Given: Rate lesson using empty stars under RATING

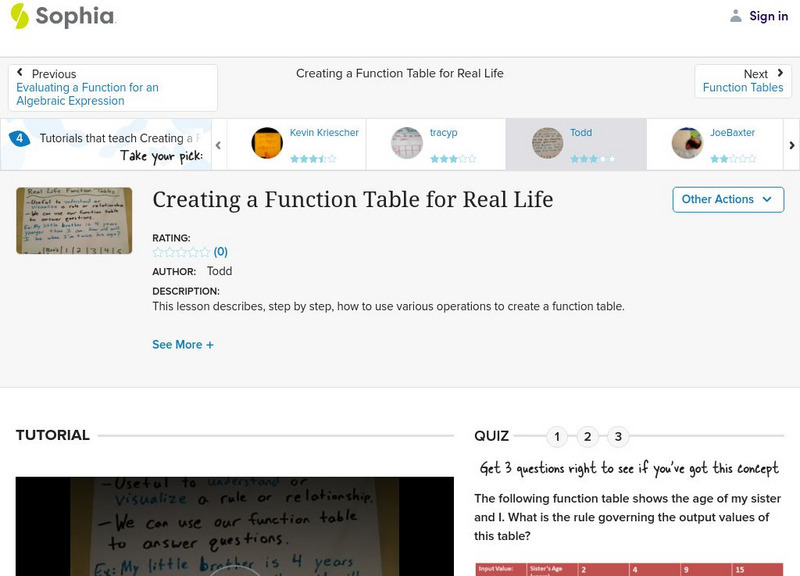Looking at the screenshot, I should (181, 252).
